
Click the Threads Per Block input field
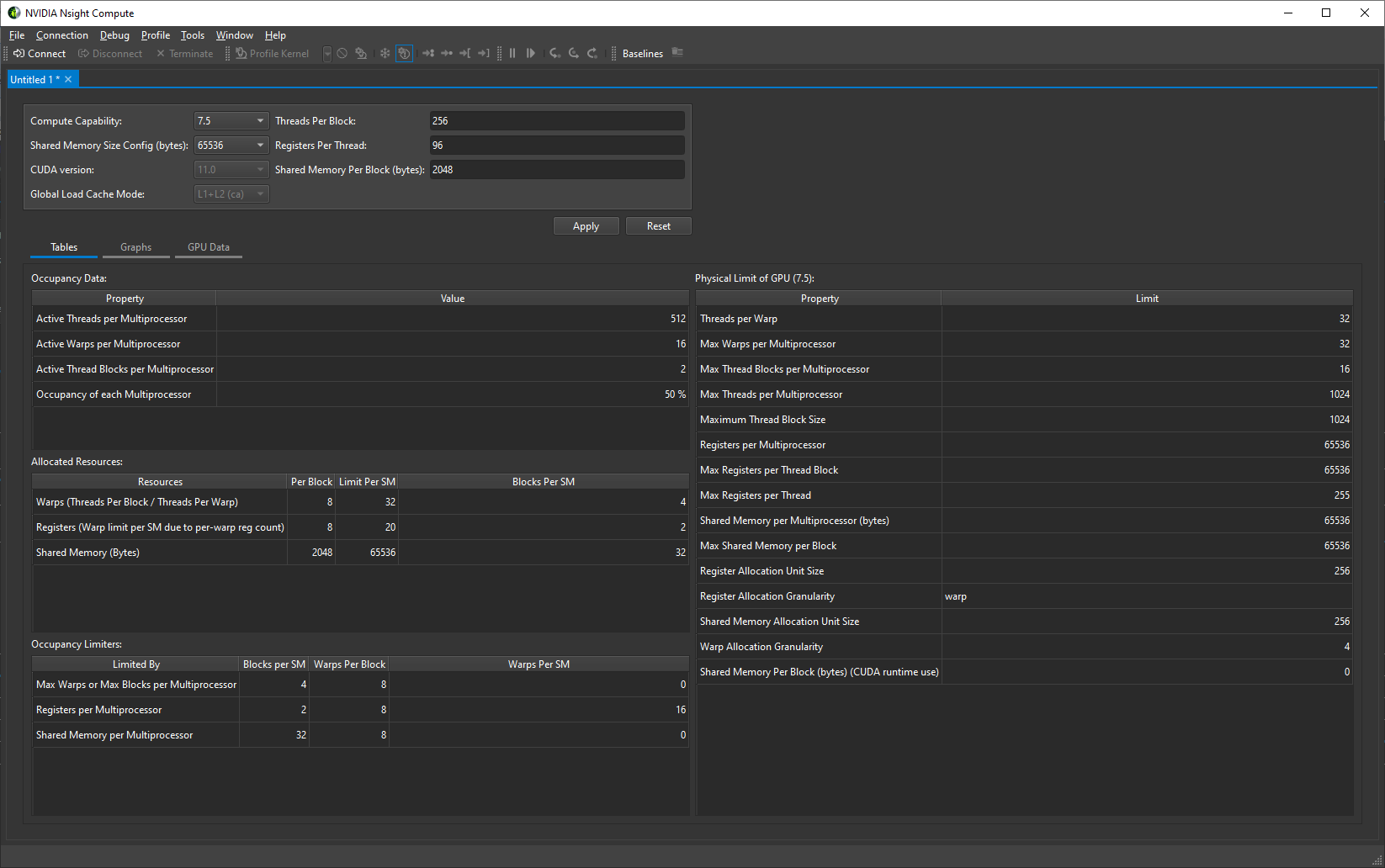click(557, 121)
